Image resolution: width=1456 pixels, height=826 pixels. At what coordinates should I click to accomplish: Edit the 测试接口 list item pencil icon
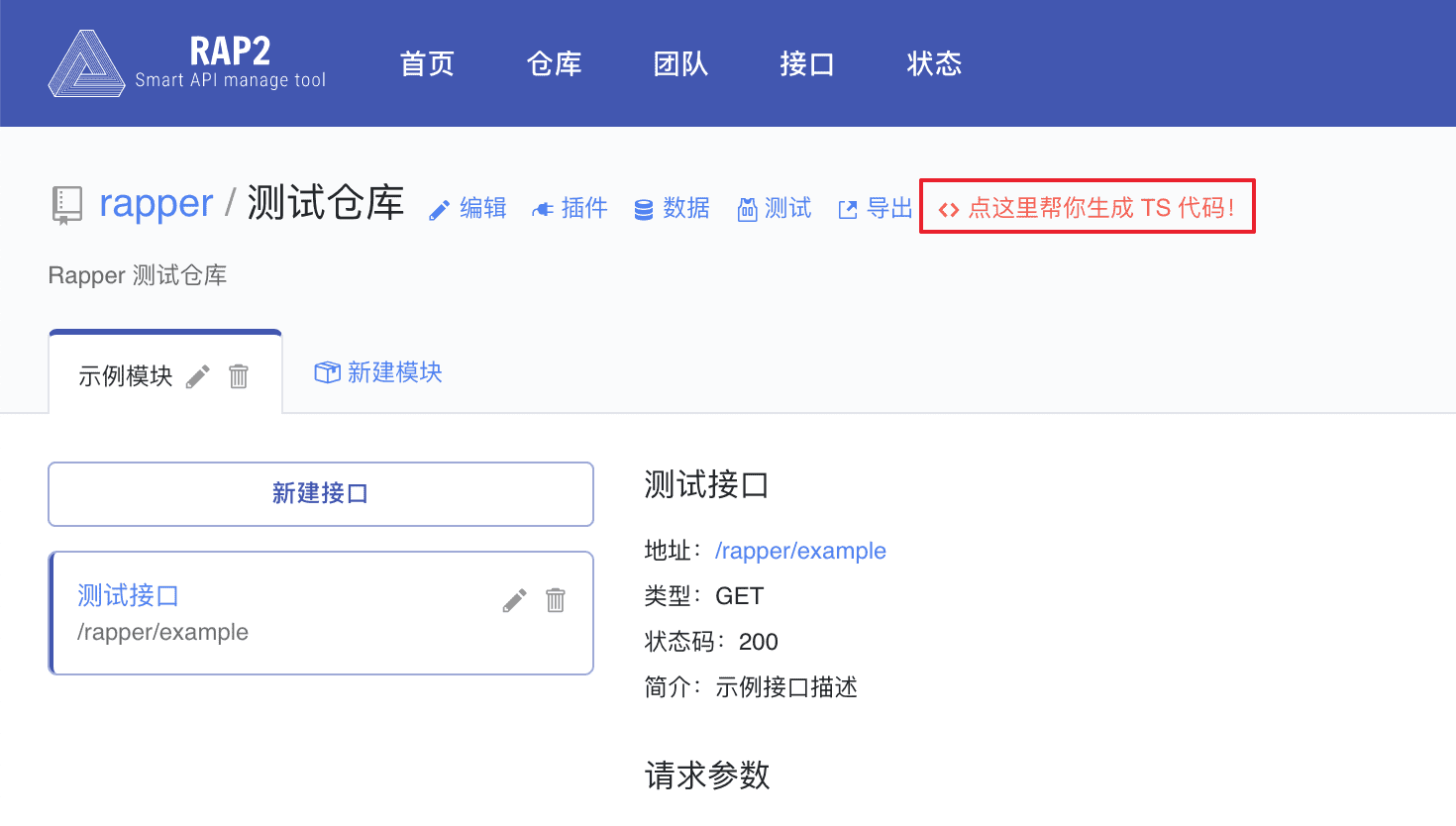coord(514,600)
